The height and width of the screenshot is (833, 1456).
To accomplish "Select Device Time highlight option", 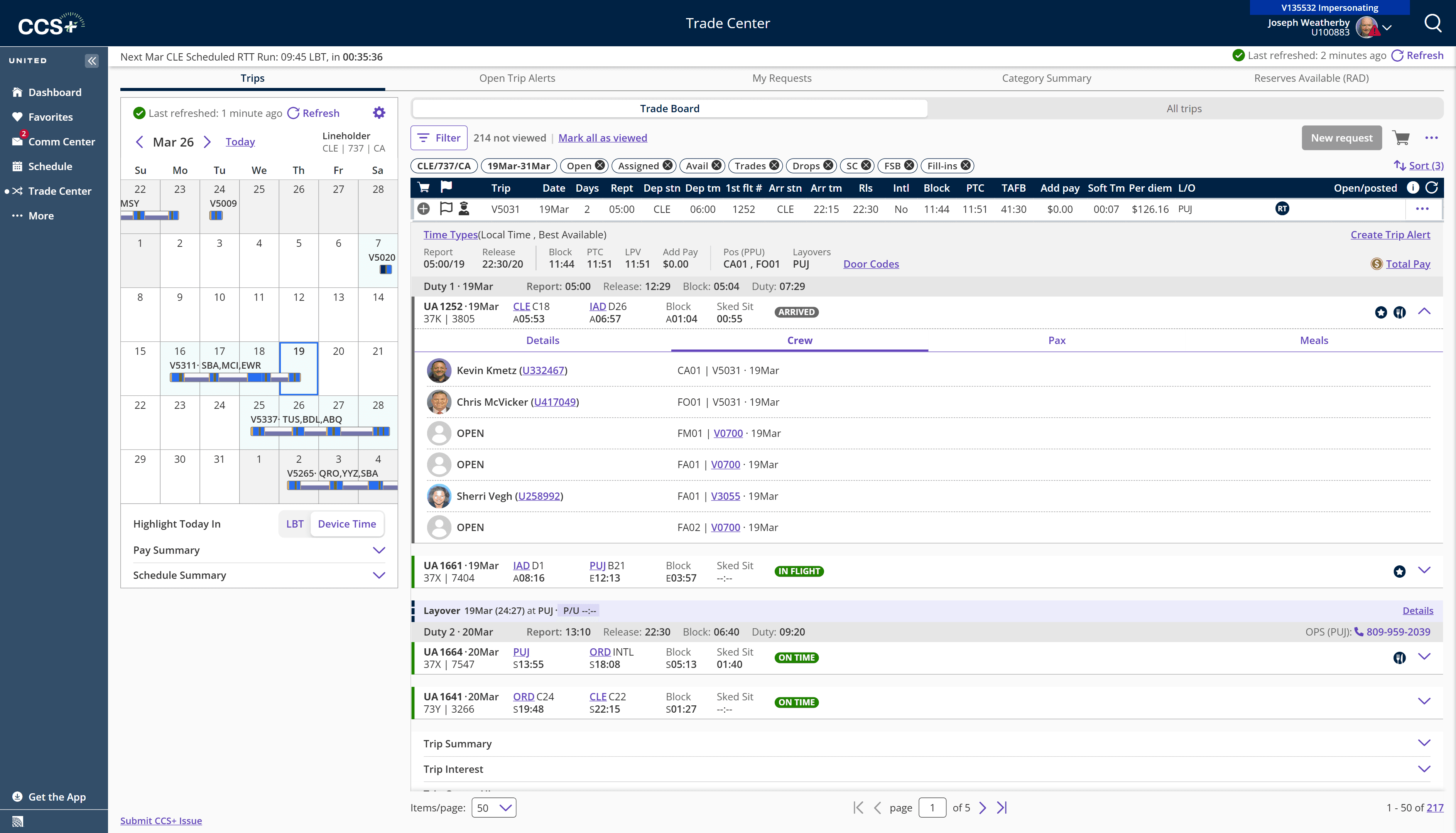I will point(347,523).
